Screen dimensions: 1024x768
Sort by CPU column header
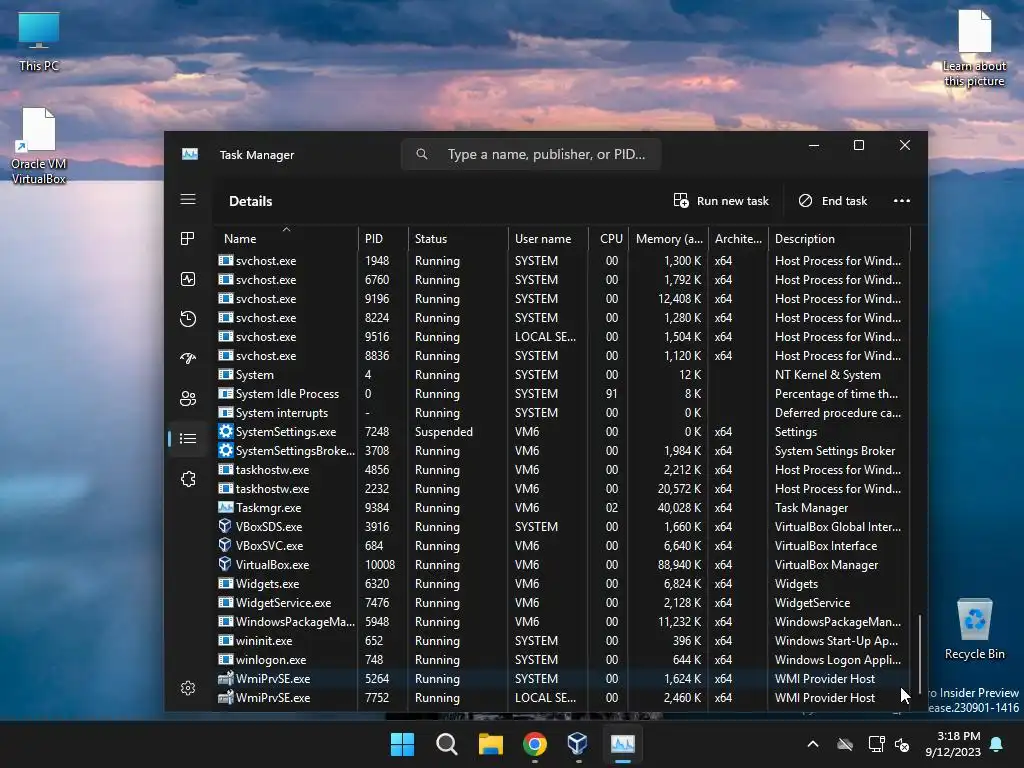pos(609,238)
